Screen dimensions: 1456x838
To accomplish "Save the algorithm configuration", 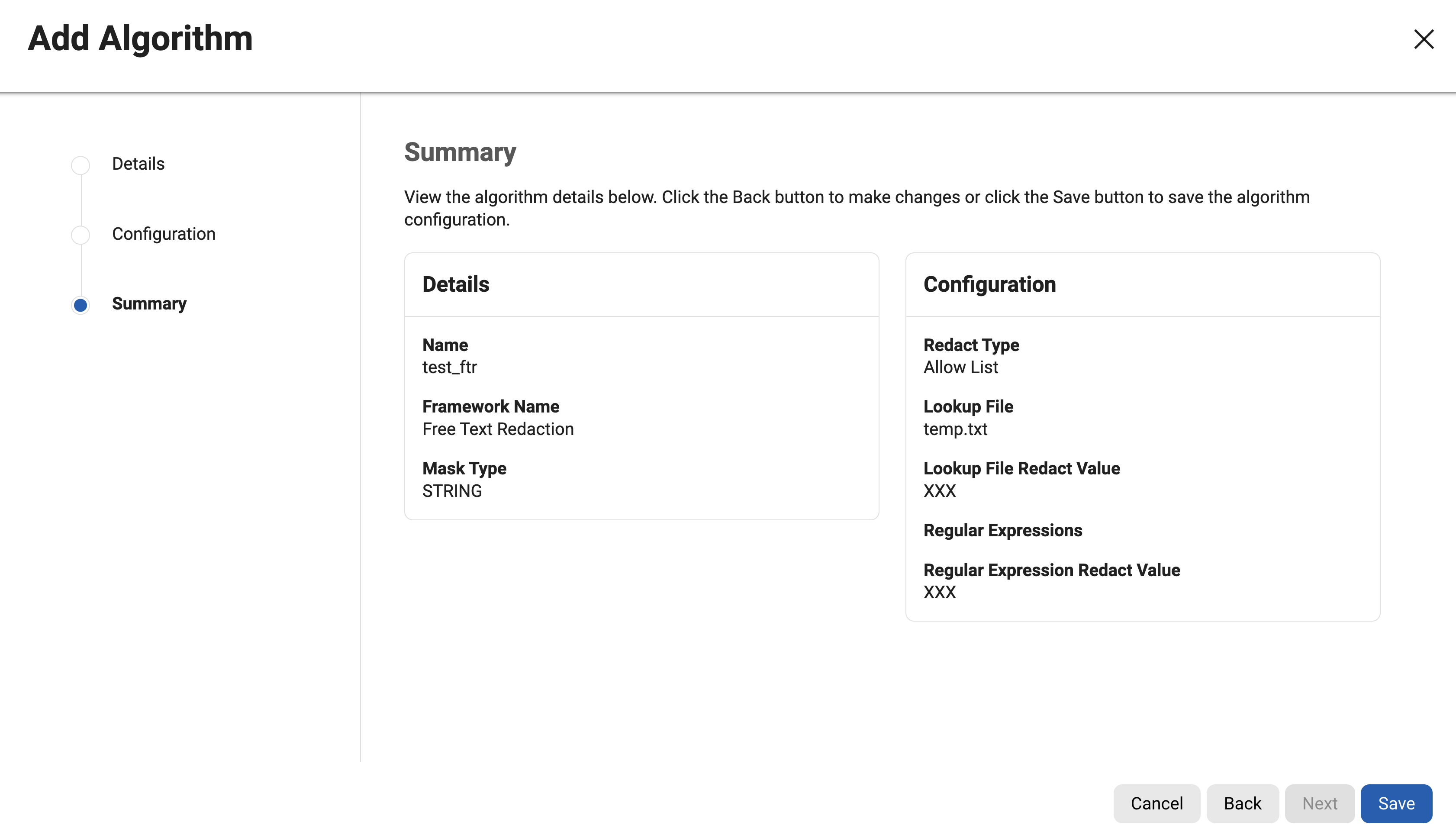I will tap(1395, 803).
